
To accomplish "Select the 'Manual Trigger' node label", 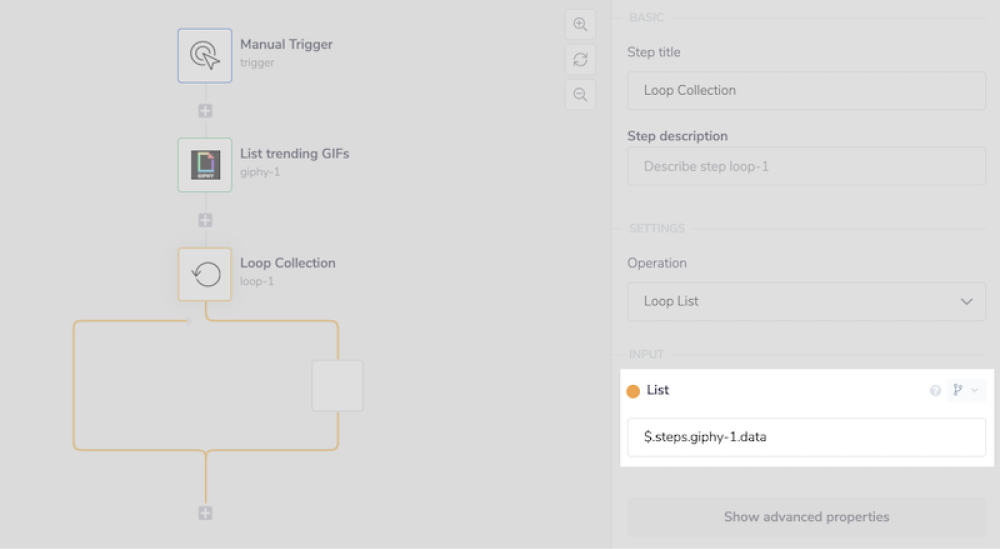I will pyautogui.click(x=286, y=44).
